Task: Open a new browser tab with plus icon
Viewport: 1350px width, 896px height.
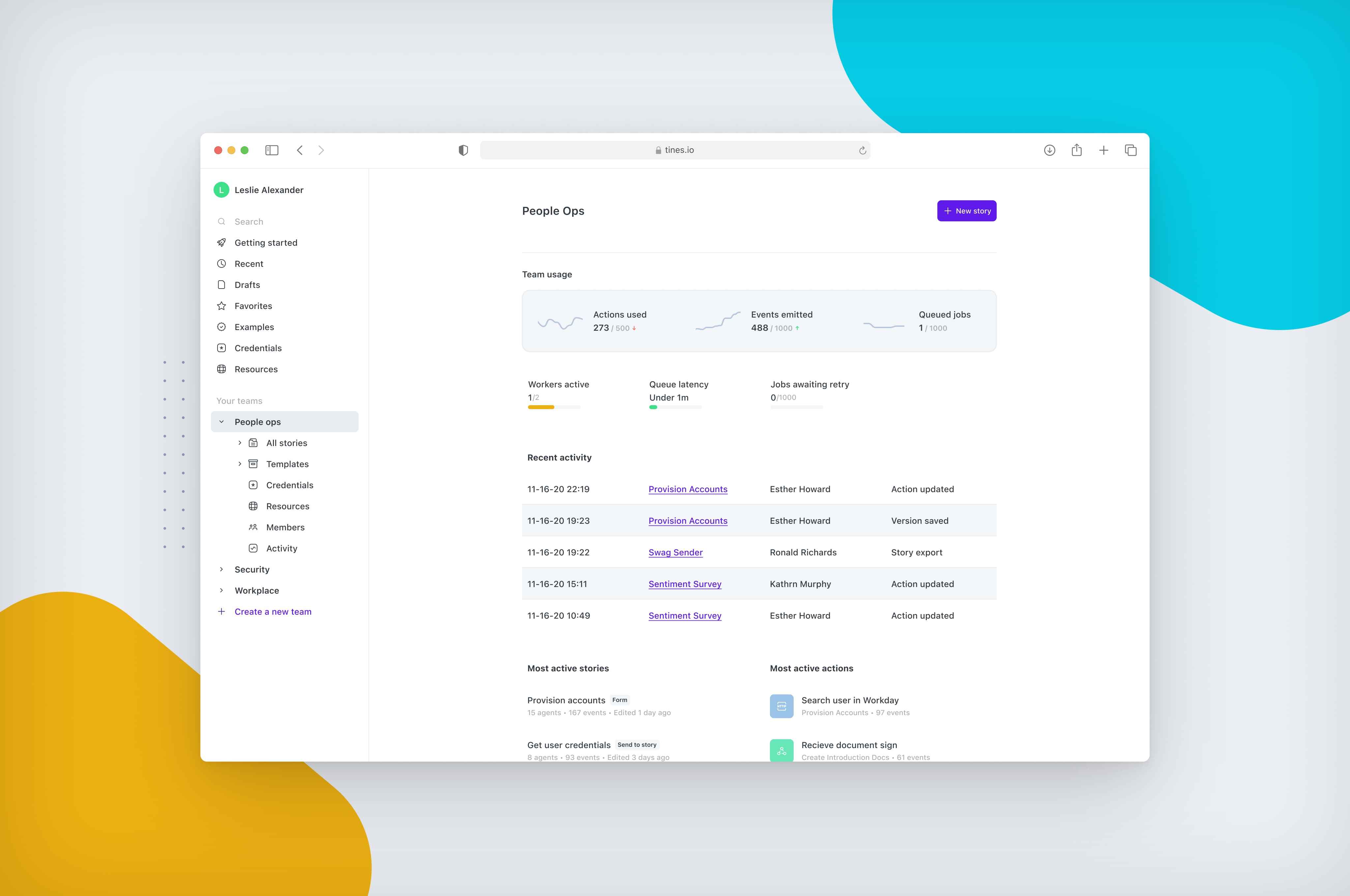Action: 1103,150
